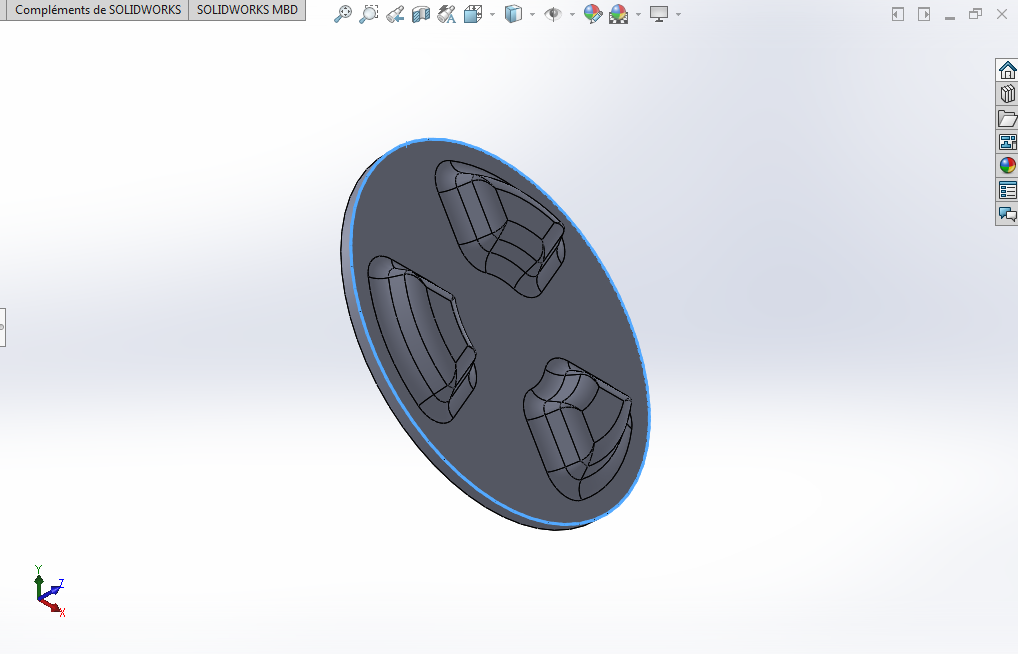Select the Zoom to Area tool
The width and height of the screenshot is (1018, 654).
coord(369,14)
